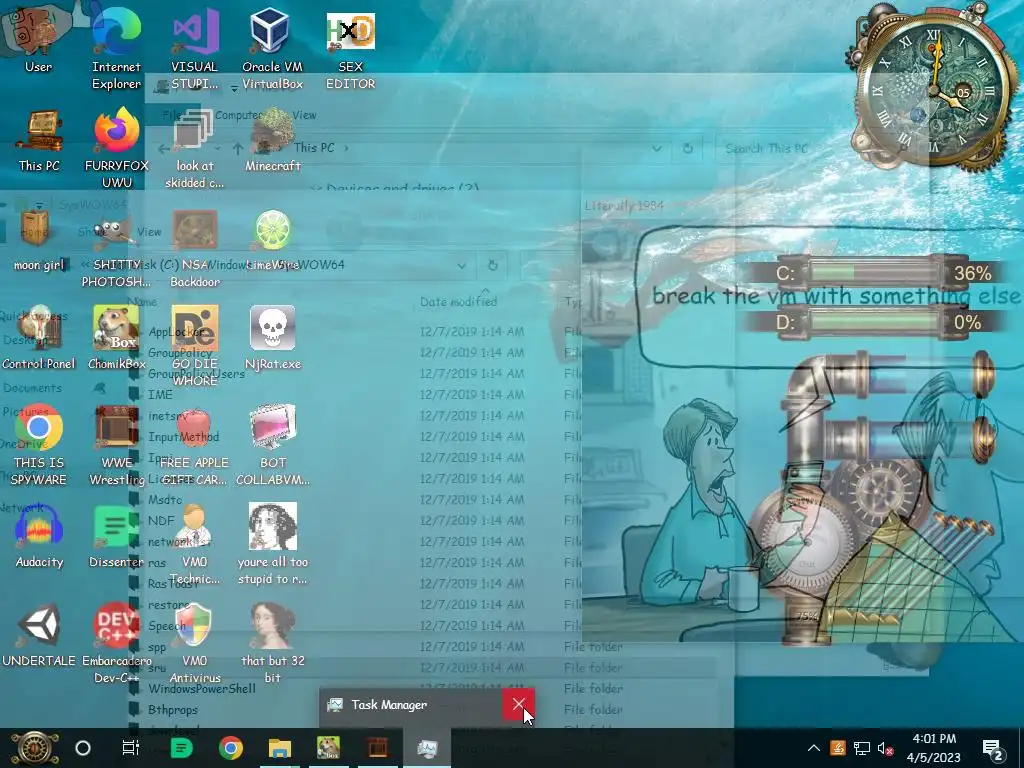Switch to ChomikBox on the taskbar
The width and height of the screenshot is (1024, 768).
(328, 748)
